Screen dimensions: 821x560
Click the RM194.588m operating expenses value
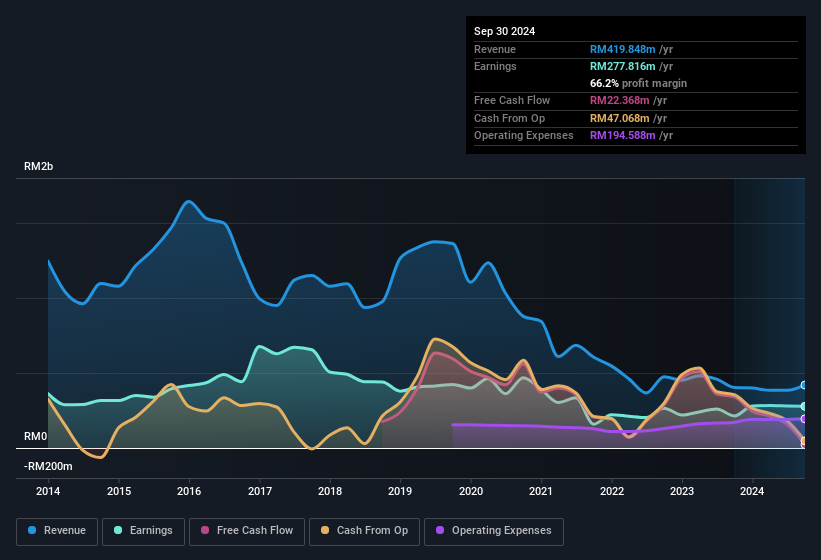tap(623, 136)
